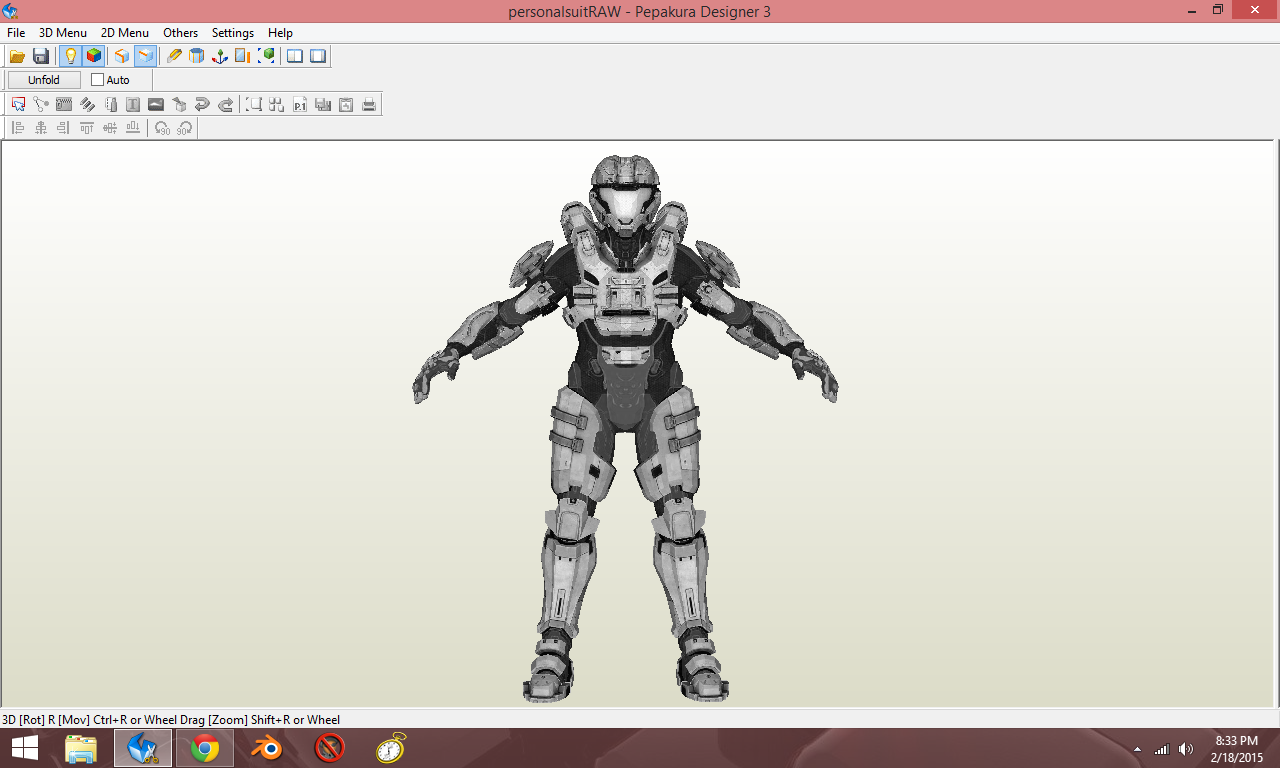Click the image picture tool icon

[x=156, y=104]
